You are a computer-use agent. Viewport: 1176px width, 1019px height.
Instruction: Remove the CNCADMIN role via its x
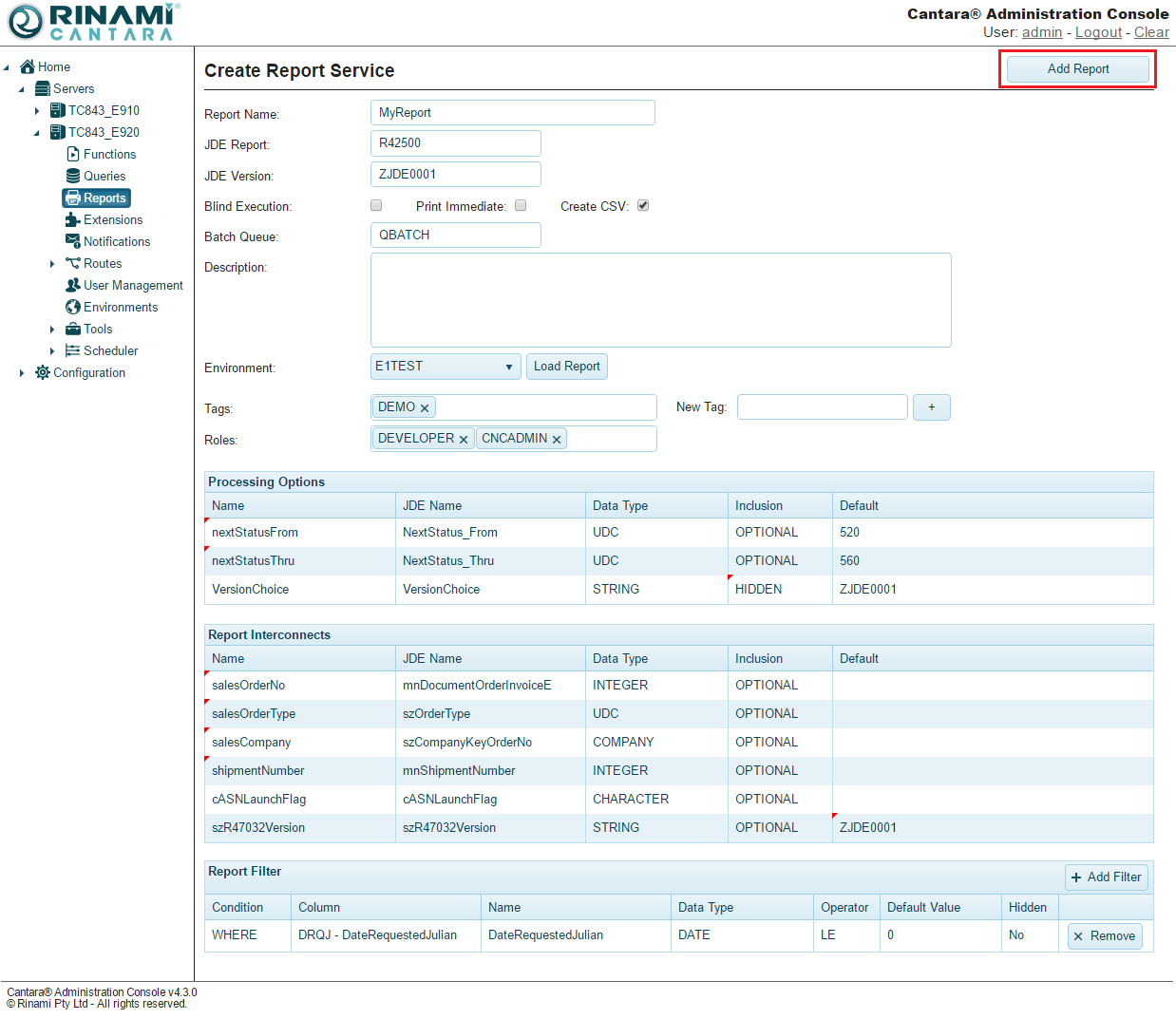(x=557, y=440)
